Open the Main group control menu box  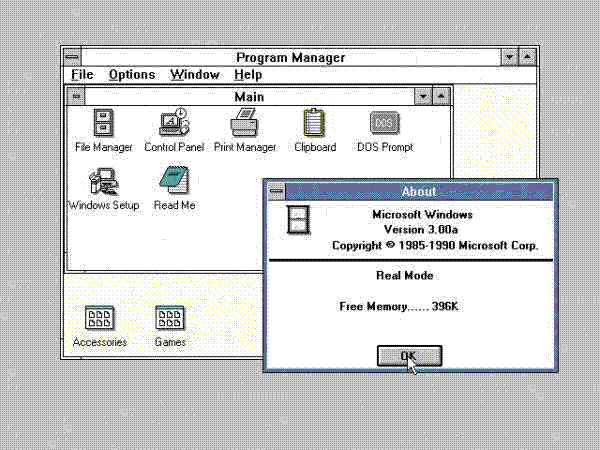point(76,96)
